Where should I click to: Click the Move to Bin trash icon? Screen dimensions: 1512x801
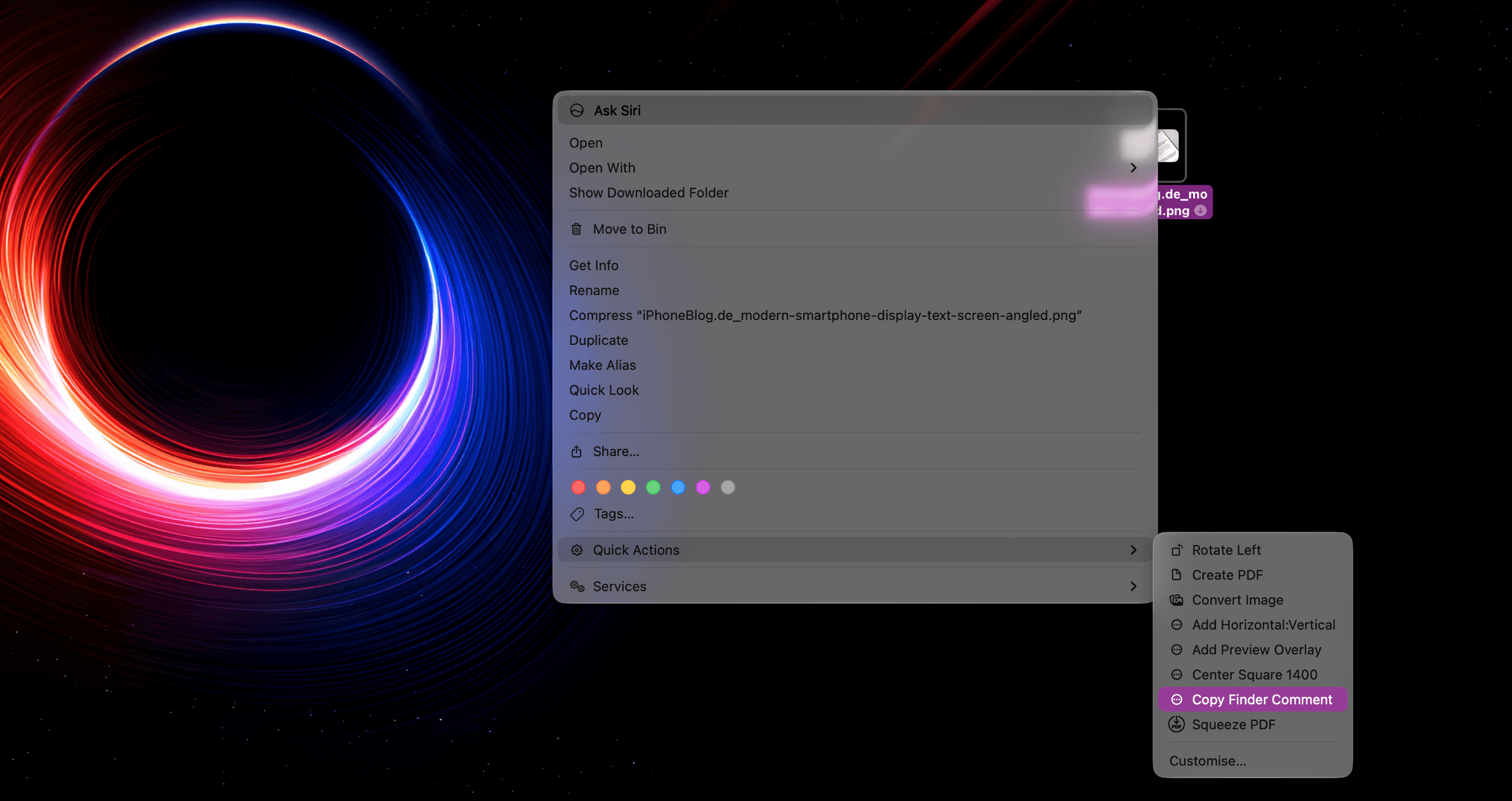click(577, 230)
